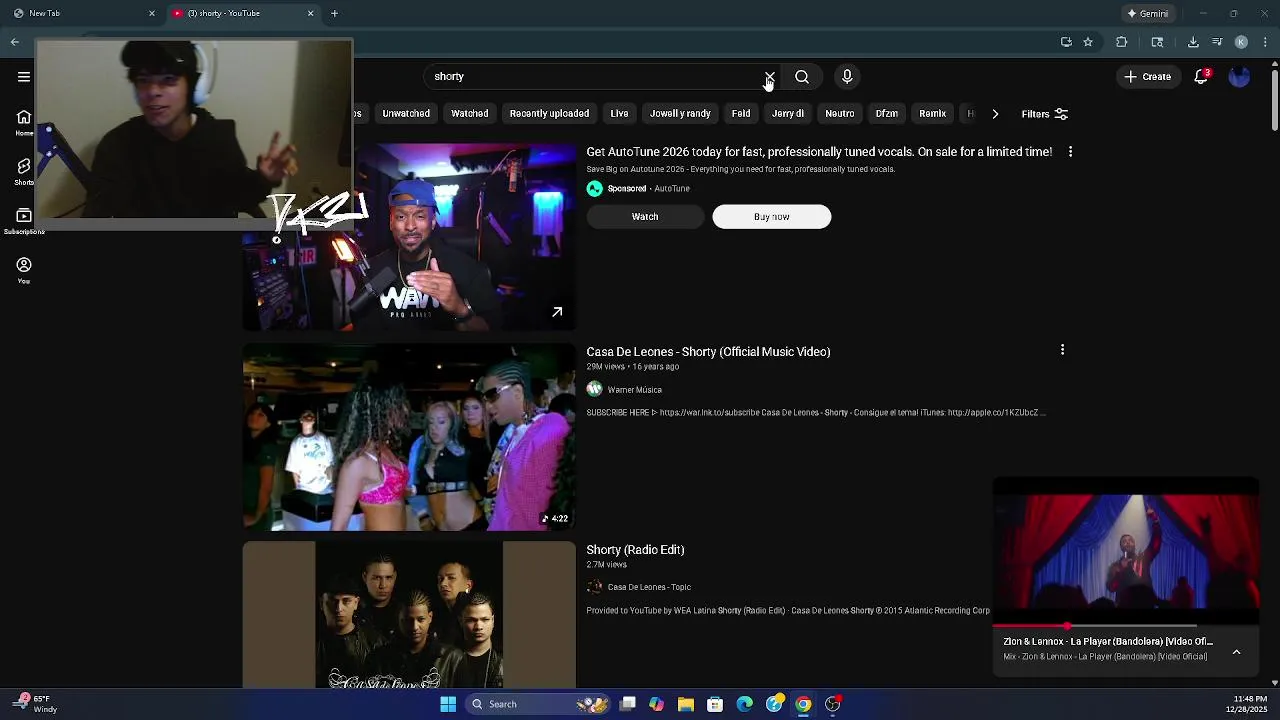Open Chrome downloads icon
The height and width of the screenshot is (720, 1280).
[1193, 42]
